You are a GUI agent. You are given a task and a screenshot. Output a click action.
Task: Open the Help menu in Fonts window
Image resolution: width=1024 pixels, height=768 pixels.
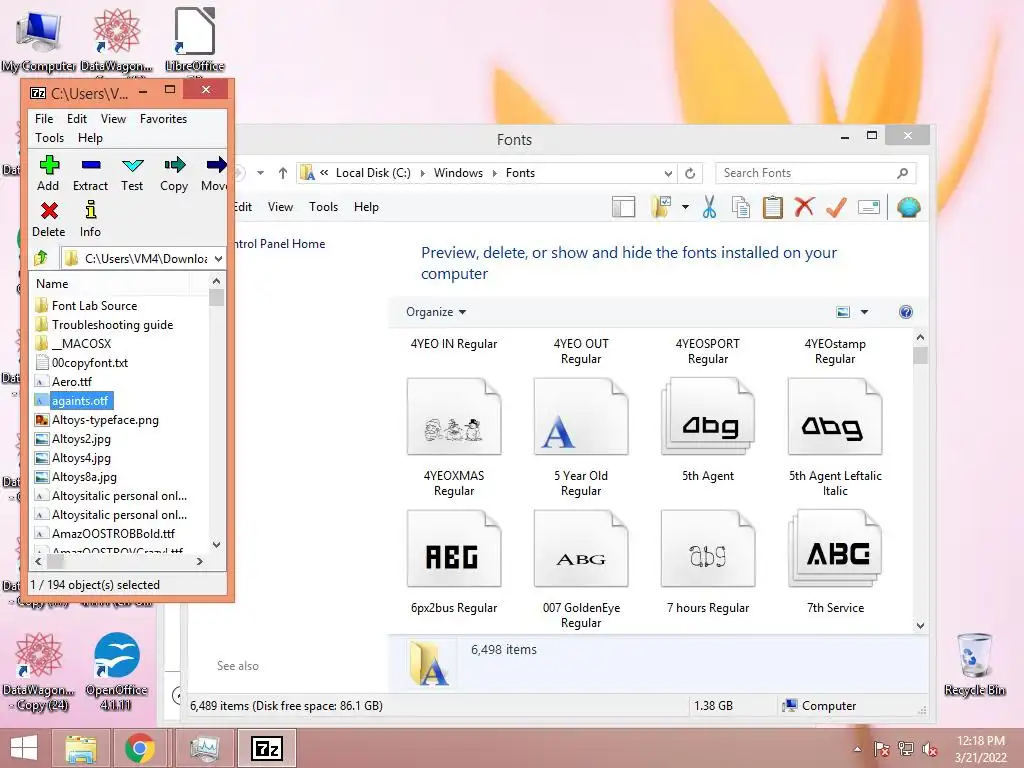click(366, 207)
